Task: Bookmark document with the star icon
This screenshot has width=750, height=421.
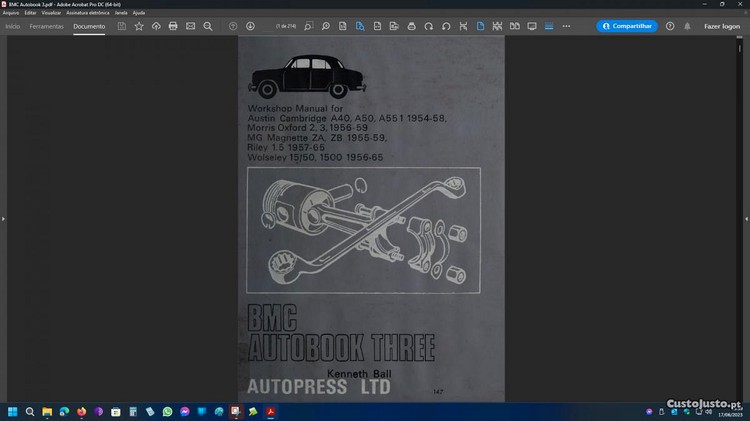Action: [139, 26]
